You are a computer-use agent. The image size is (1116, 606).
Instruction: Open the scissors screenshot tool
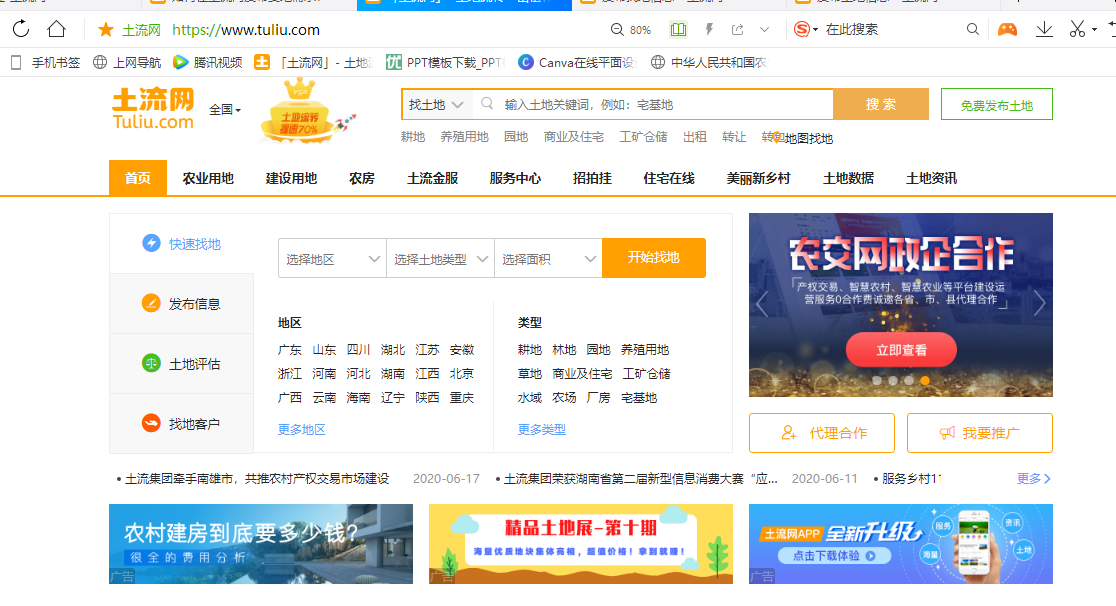click(1077, 29)
